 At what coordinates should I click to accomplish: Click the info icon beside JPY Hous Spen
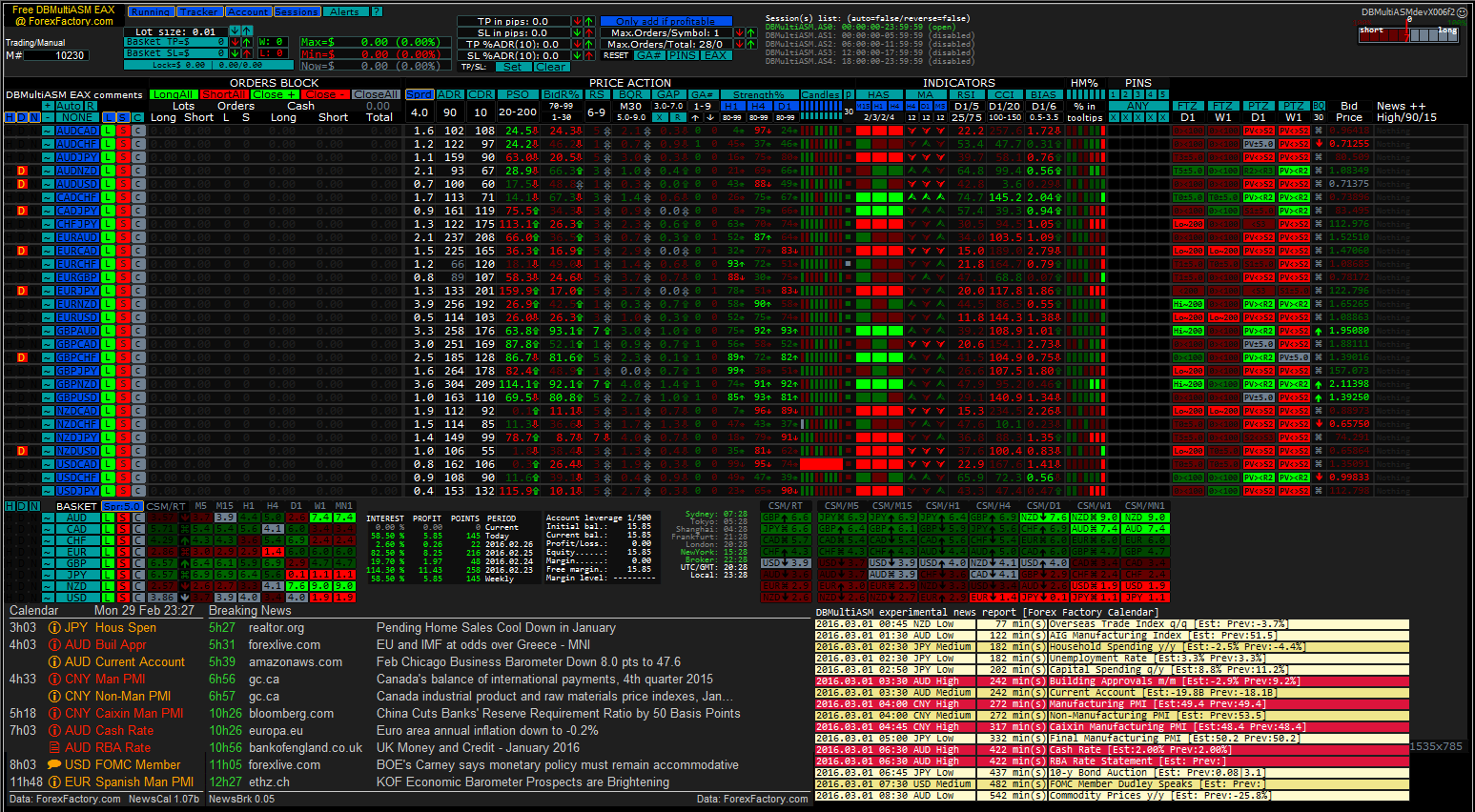(x=54, y=628)
